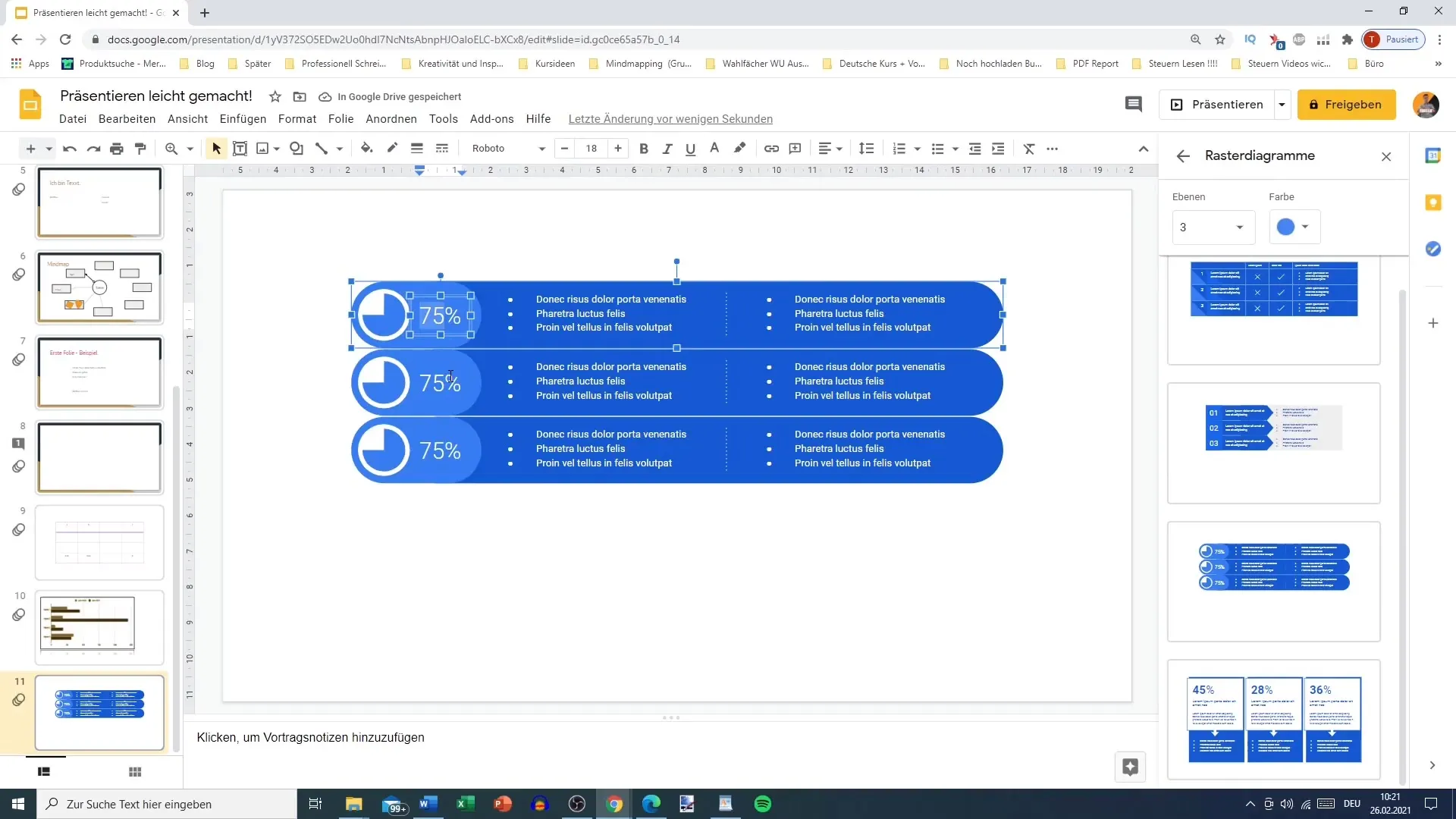Open Spotify from the taskbar

pyautogui.click(x=763, y=804)
